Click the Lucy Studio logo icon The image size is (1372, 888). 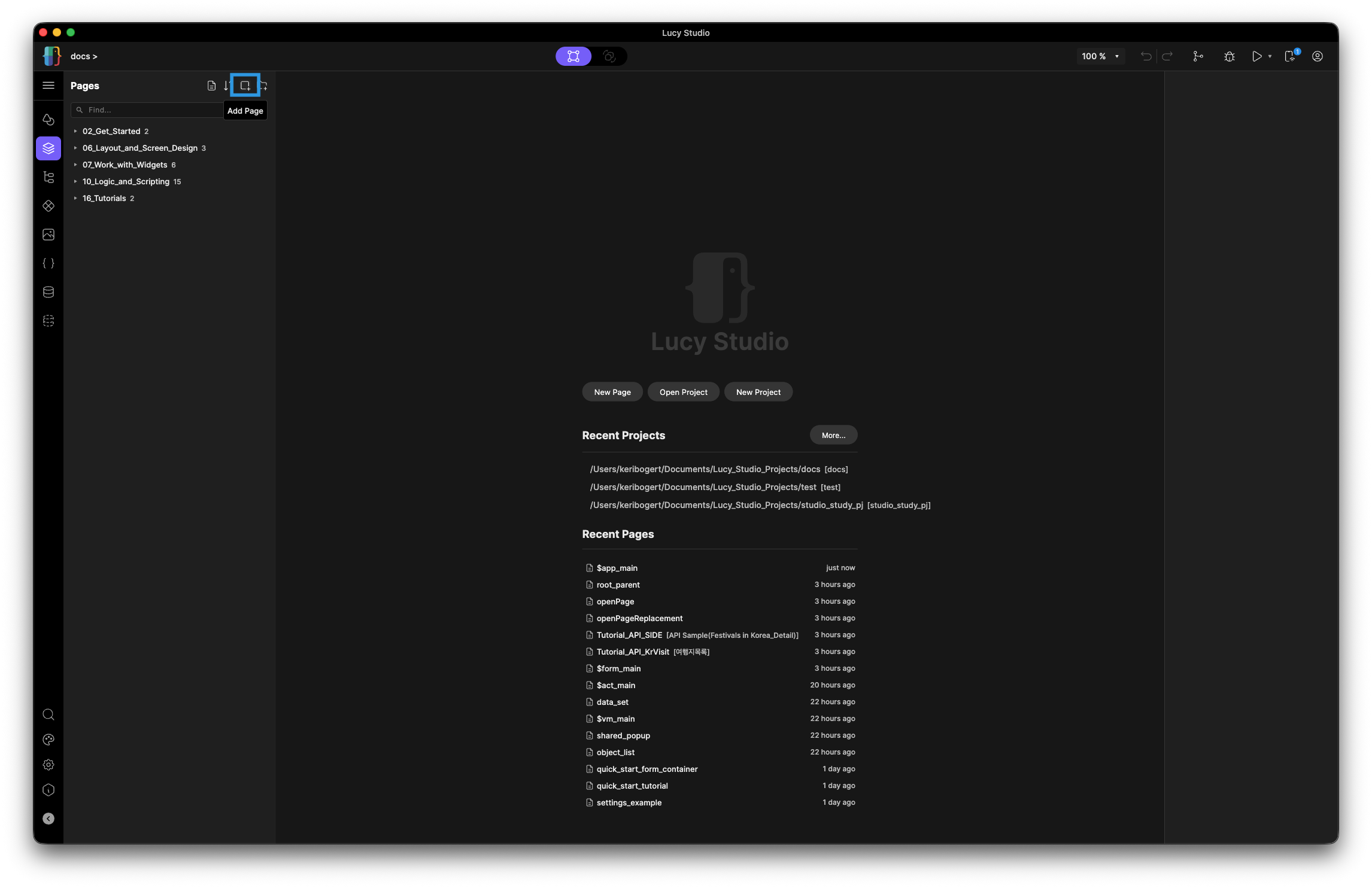pos(52,56)
